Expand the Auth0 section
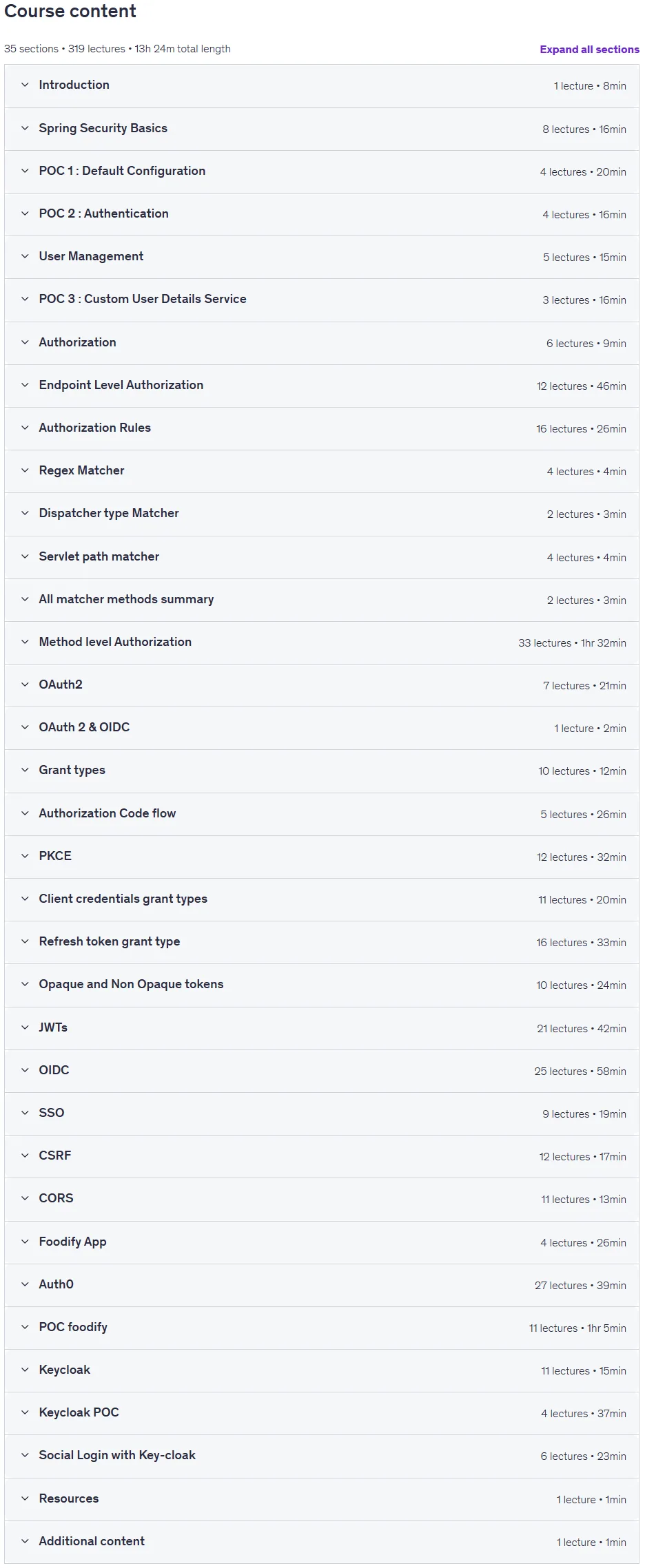Viewport: 645px width, 1568px height. [322, 1285]
